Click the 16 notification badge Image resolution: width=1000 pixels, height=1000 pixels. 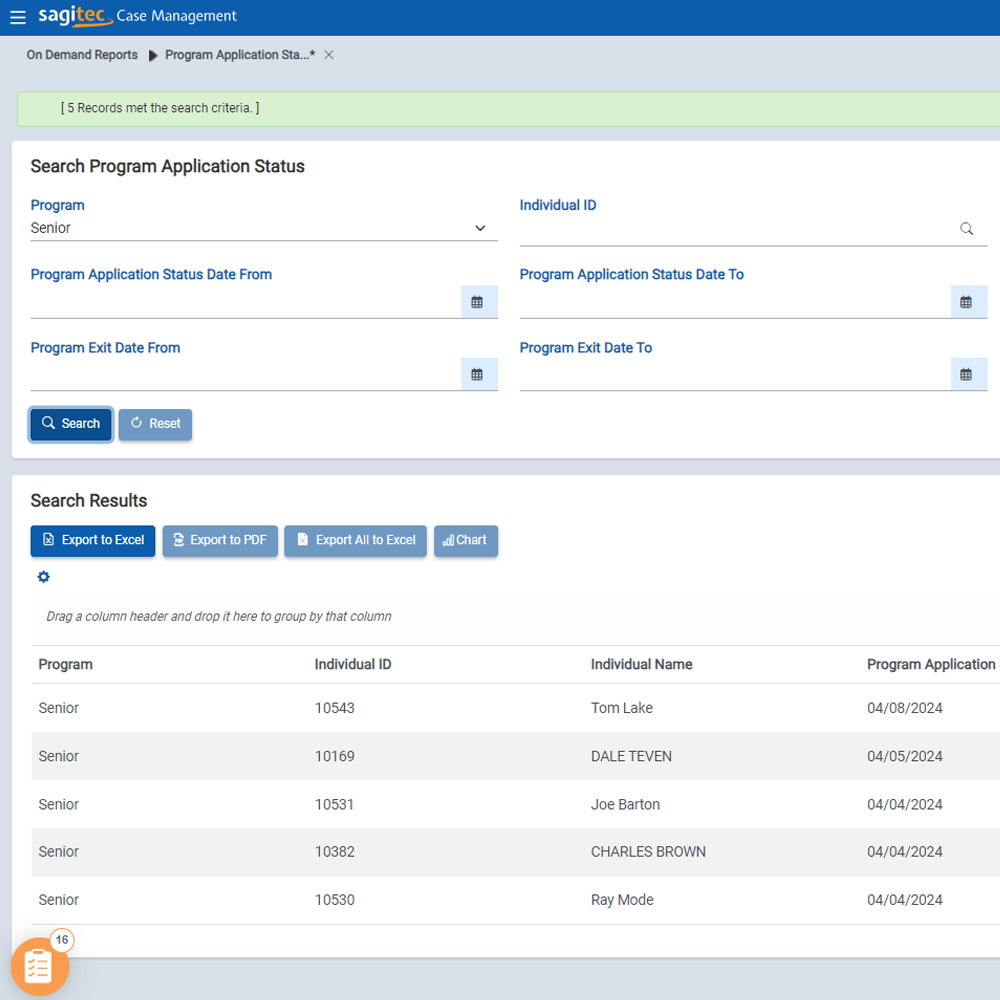pos(62,940)
